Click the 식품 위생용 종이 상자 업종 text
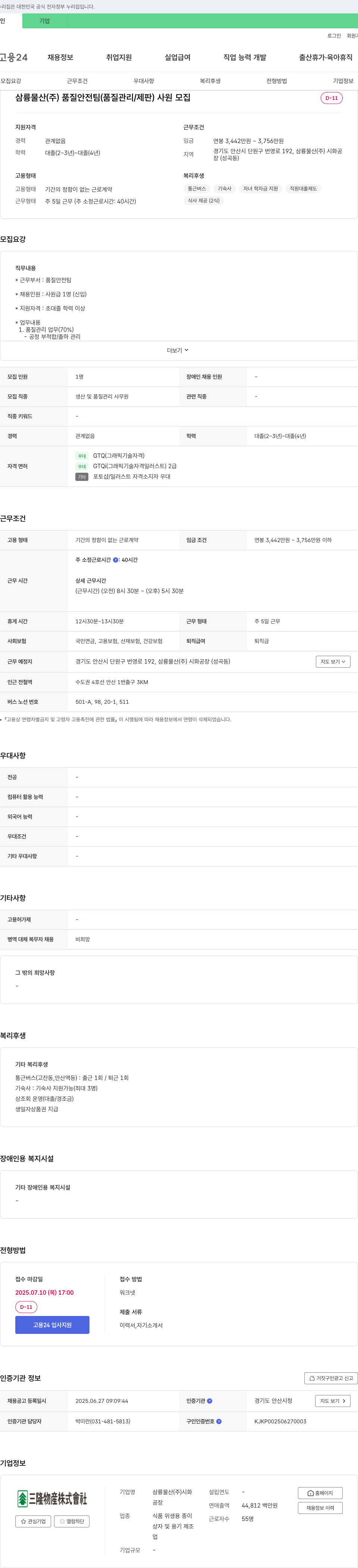This screenshot has width=358, height=1568. (173, 1526)
